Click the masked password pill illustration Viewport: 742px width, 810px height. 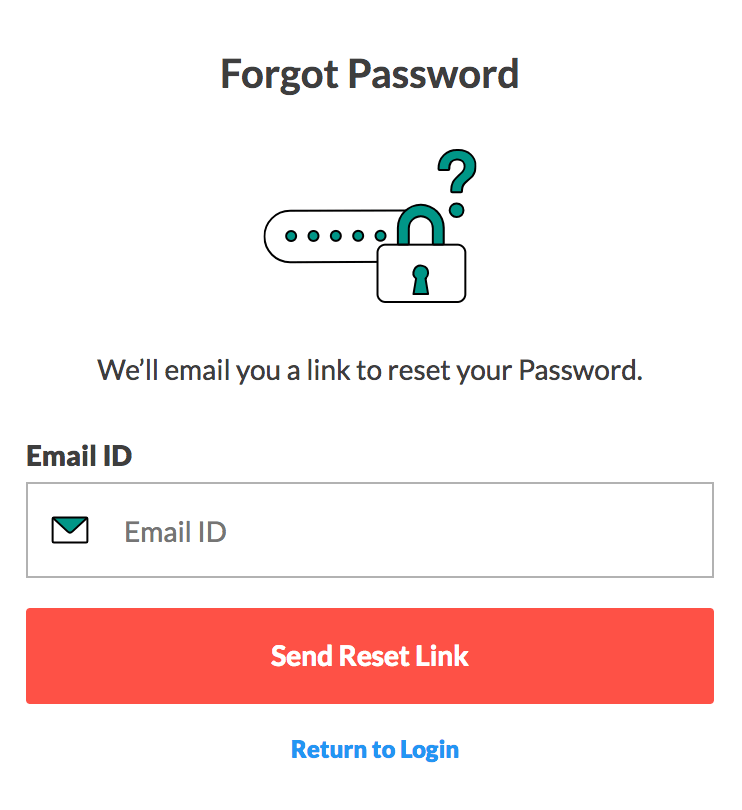[x=320, y=236]
